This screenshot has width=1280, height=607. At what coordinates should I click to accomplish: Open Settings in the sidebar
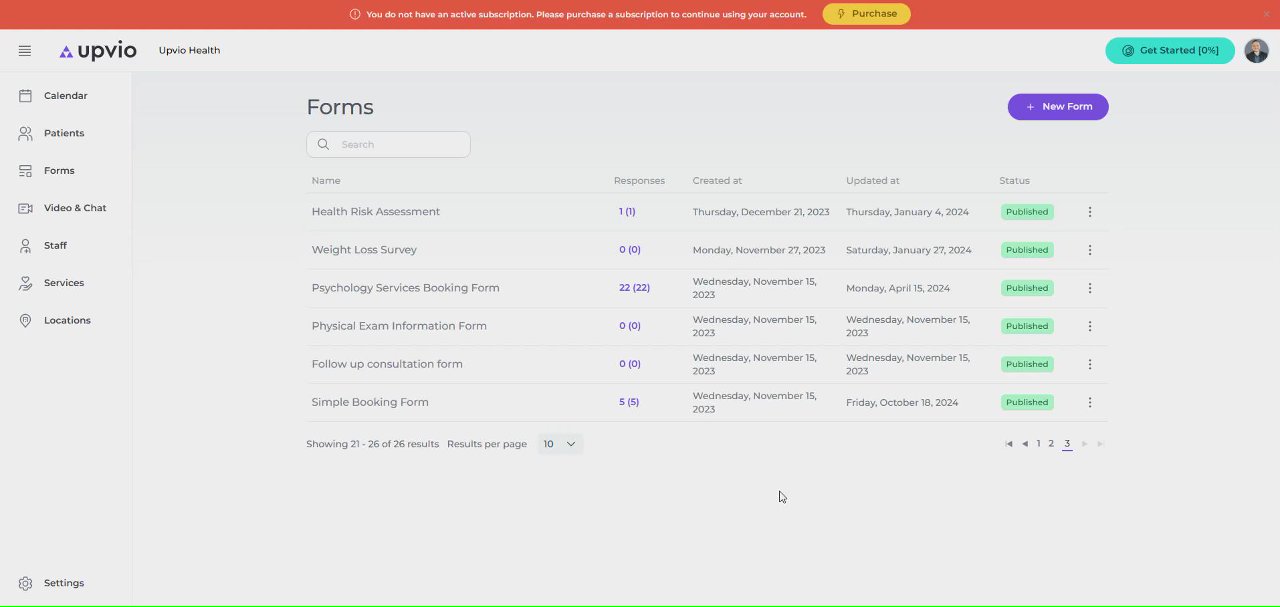pos(65,583)
